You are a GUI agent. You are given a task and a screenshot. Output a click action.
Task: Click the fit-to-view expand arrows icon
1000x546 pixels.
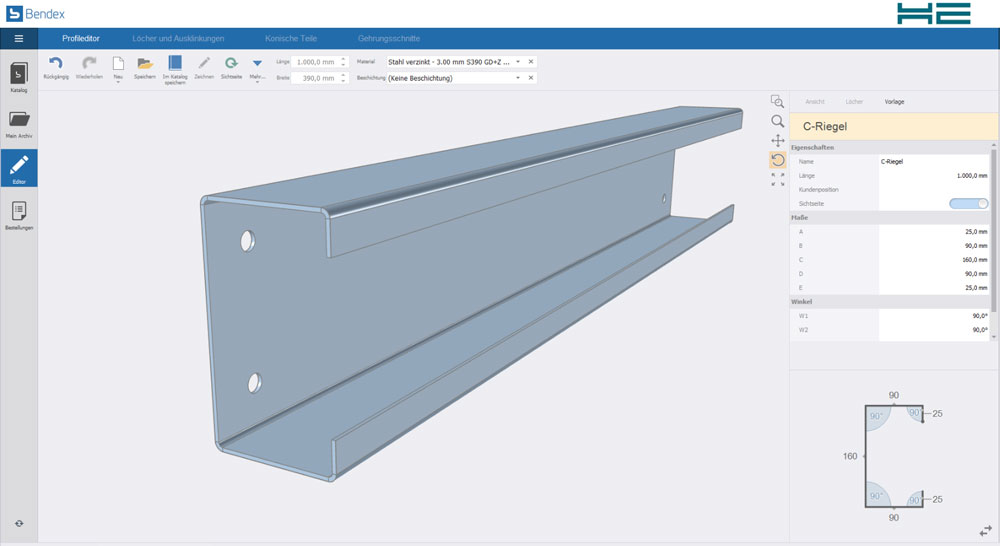(x=777, y=180)
